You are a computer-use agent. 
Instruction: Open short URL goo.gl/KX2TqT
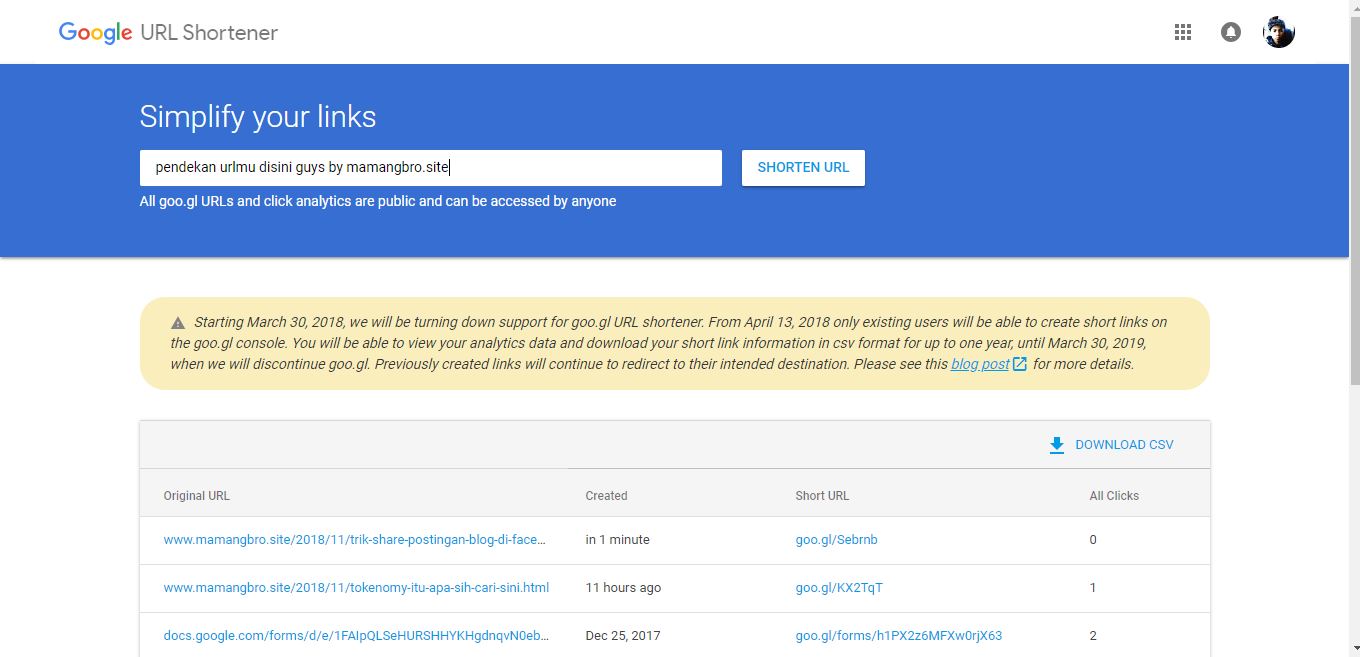[x=839, y=587]
